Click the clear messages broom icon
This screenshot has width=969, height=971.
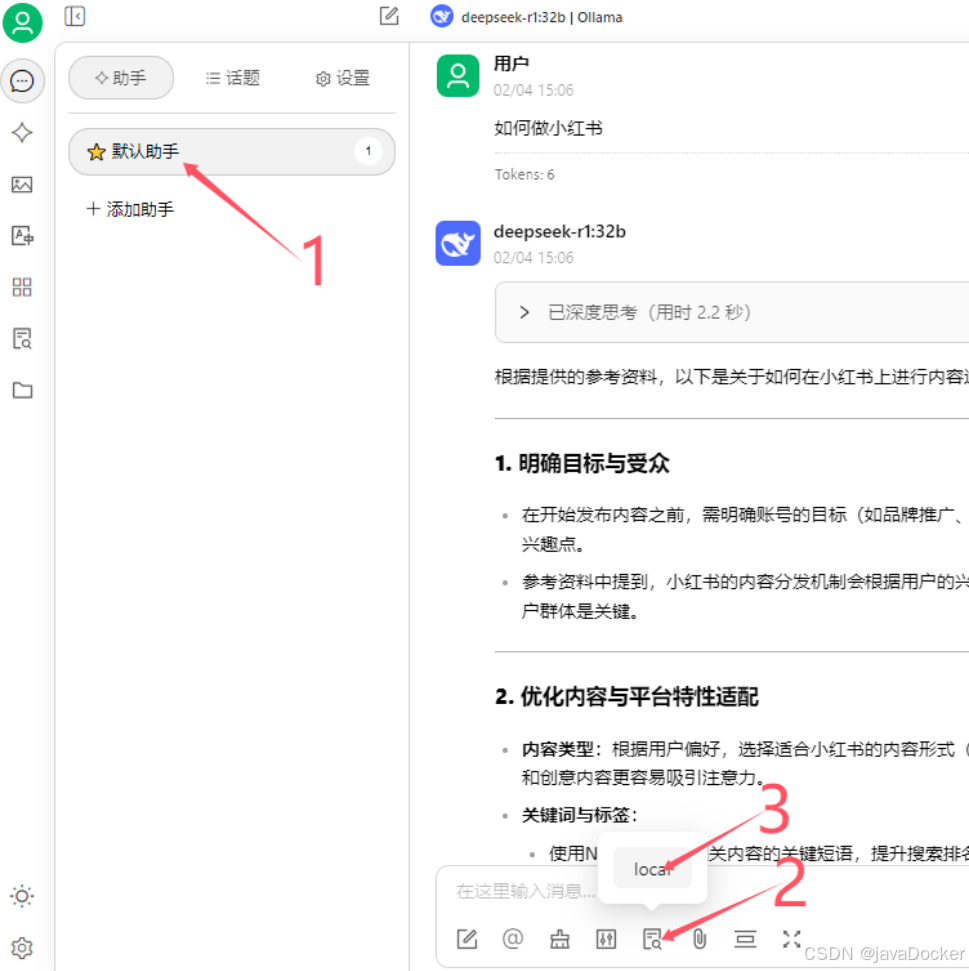click(x=560, y=939)
